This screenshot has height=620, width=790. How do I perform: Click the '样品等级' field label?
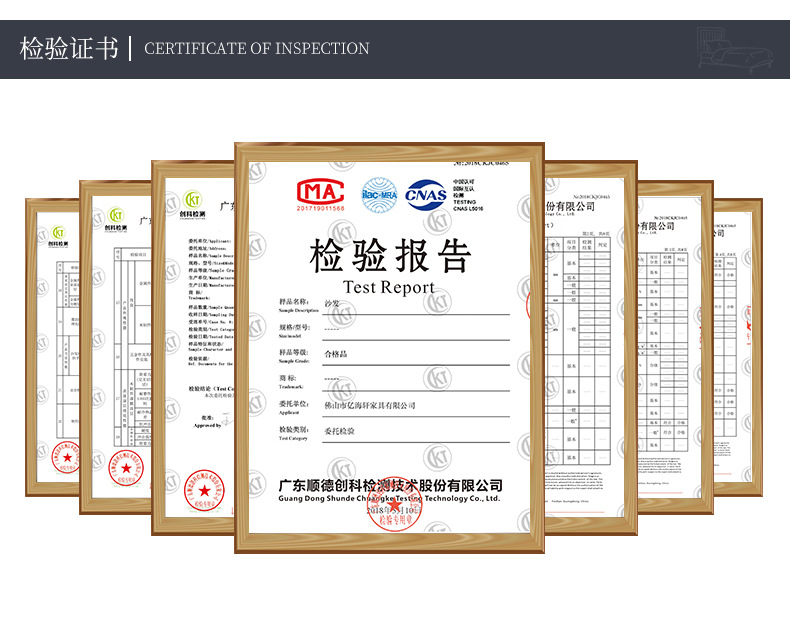(294, 353)
